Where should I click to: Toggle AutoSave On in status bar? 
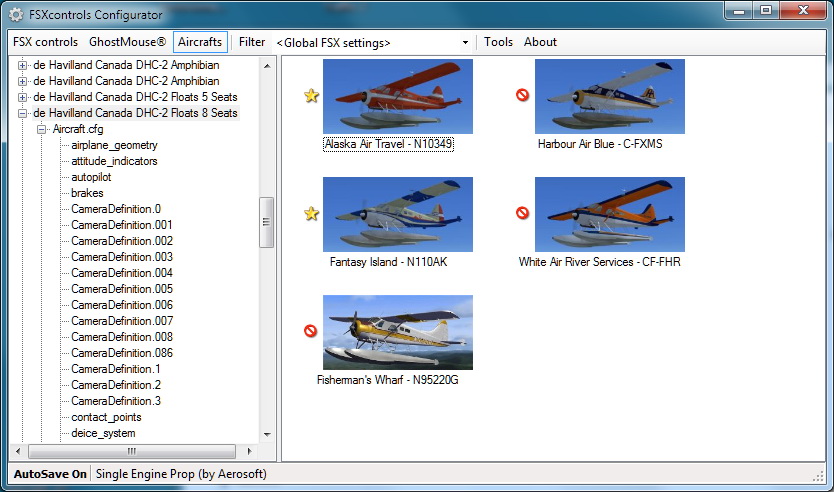click(x=50, y=474)
